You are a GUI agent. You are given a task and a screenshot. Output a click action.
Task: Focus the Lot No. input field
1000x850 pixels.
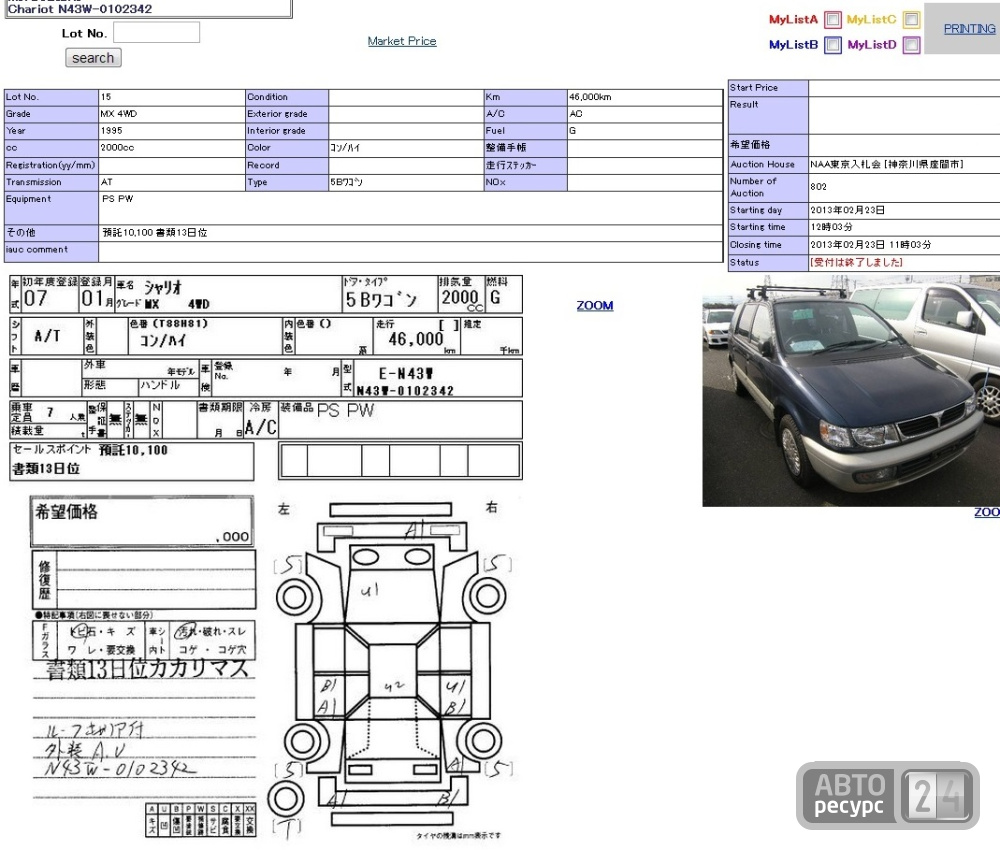point(156,33)
